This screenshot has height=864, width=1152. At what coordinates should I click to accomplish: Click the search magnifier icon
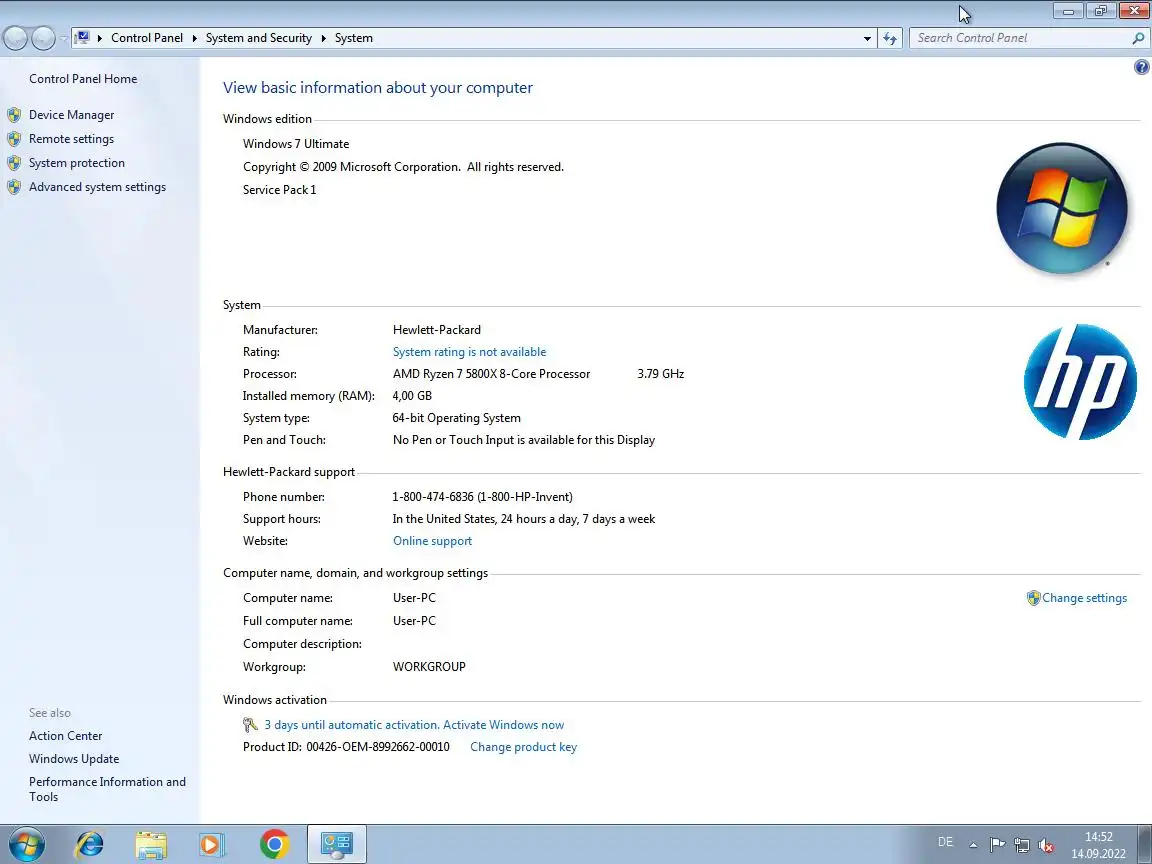click(1138, 38)
